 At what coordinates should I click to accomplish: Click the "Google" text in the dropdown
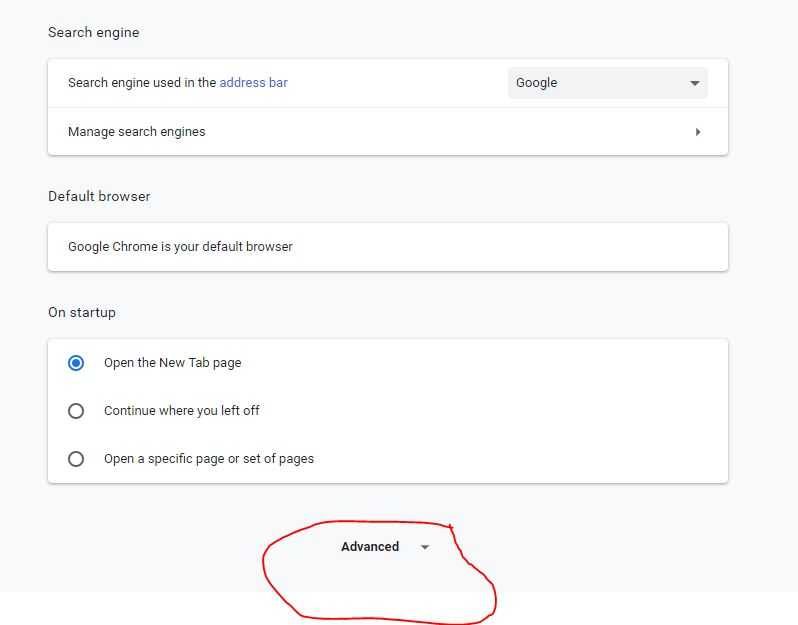tap(537, 83)
